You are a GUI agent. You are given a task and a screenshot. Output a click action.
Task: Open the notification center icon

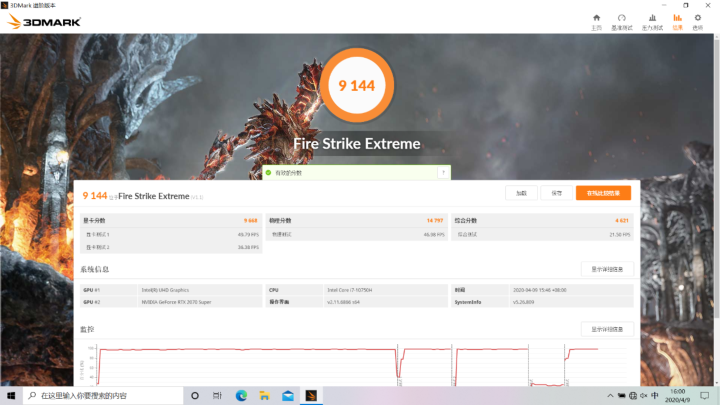[705, 395]
